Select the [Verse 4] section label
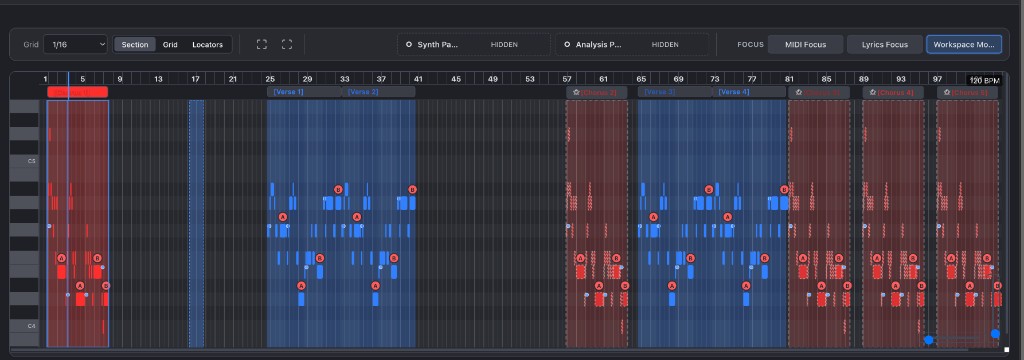Image resolution: width=1024 pixels, height=360 pixels. [x=749, y=92]
